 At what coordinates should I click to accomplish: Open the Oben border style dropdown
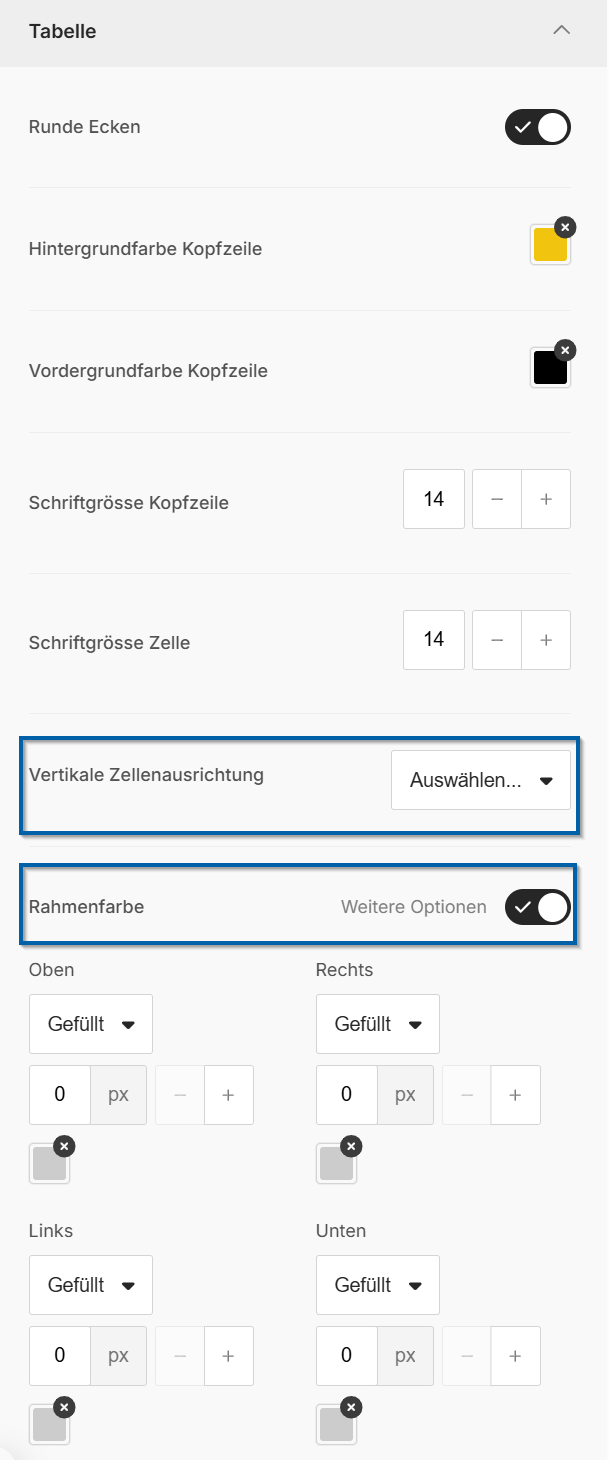91,1024
